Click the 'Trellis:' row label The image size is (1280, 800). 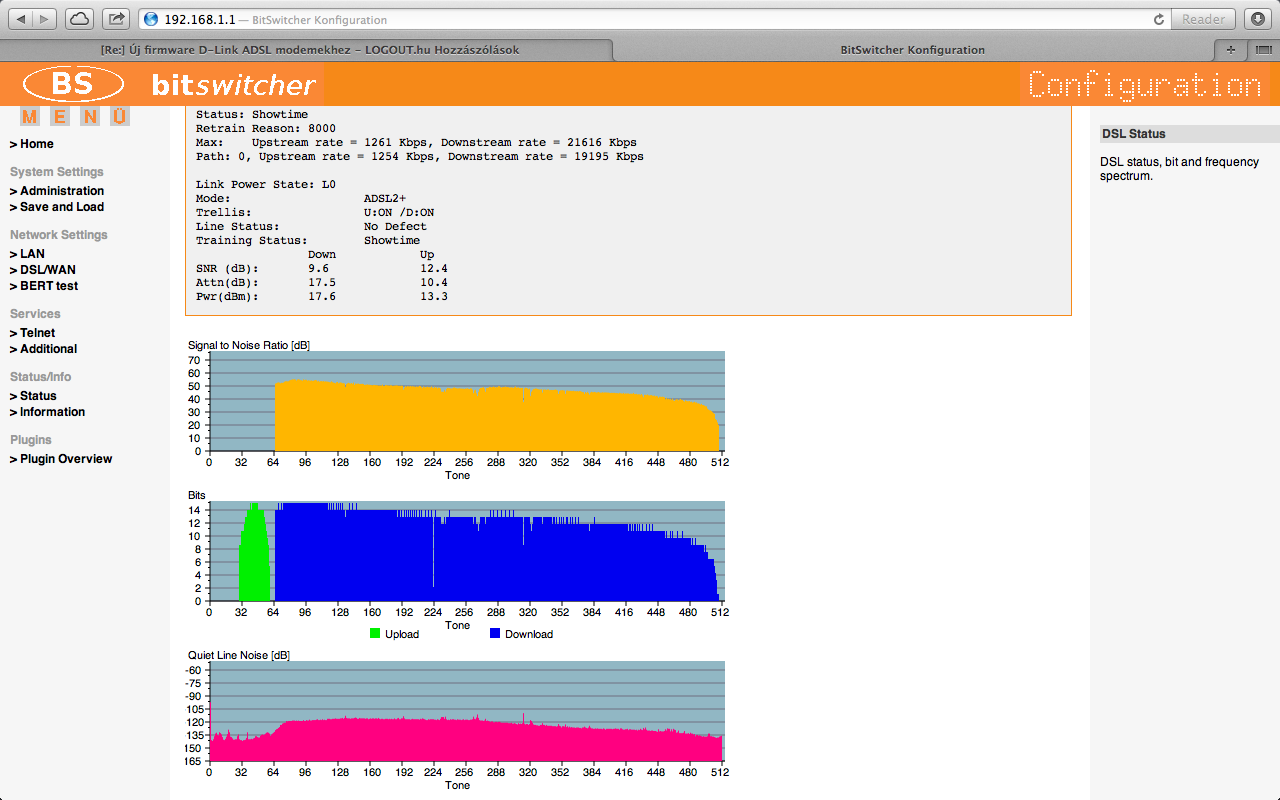(x=224, y=213)
